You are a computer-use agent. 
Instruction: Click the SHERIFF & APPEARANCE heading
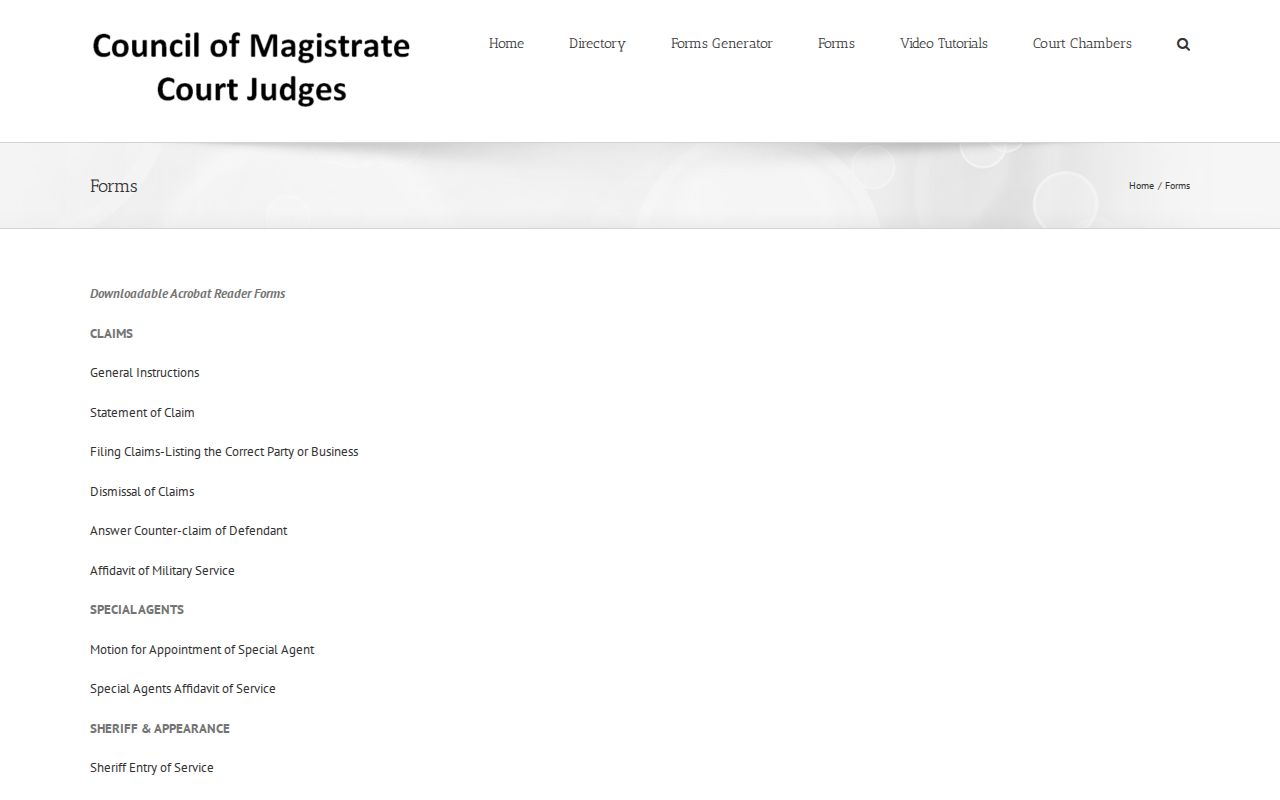point(160,729)
